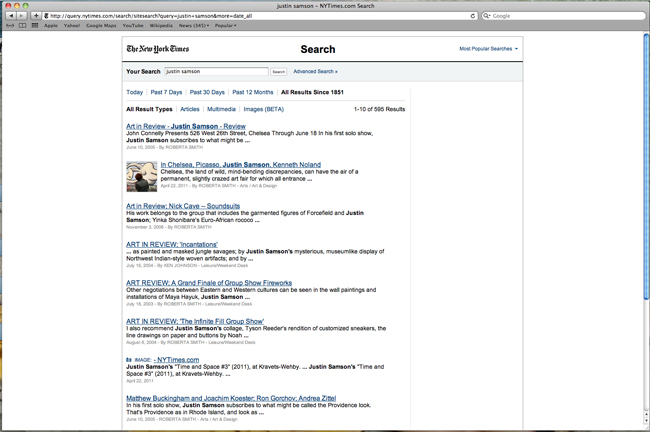This screenshot has width=650, height=432.
Task: Click the Your Search text box
Action: coord(216,71)
